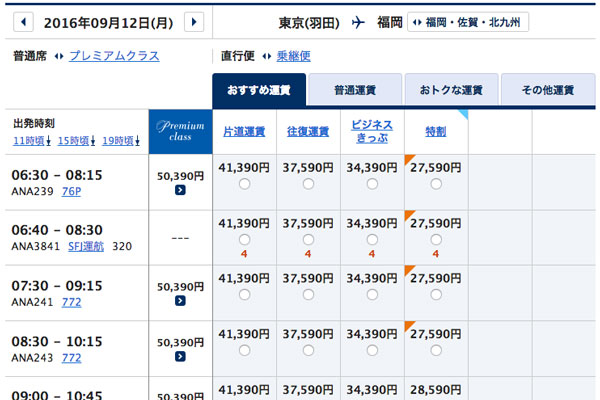The width and height of the screenshot is (600, 400).
Task: Select the その他運賃 tab
Action: [548, 90]
